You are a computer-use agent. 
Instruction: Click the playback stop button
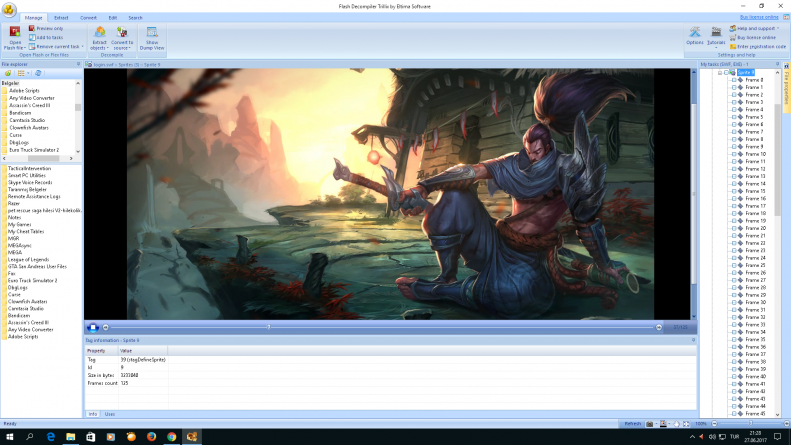pos(93,327)
